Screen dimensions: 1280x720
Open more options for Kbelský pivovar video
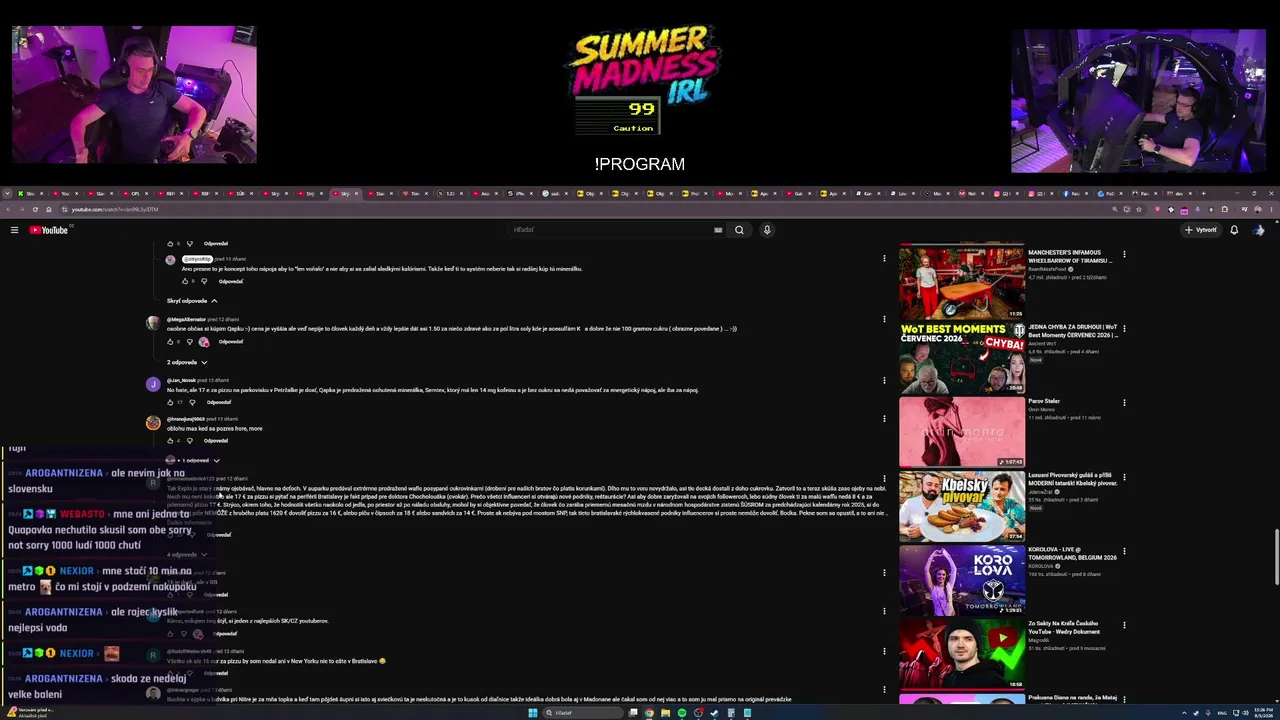(x=1124, y=476)
